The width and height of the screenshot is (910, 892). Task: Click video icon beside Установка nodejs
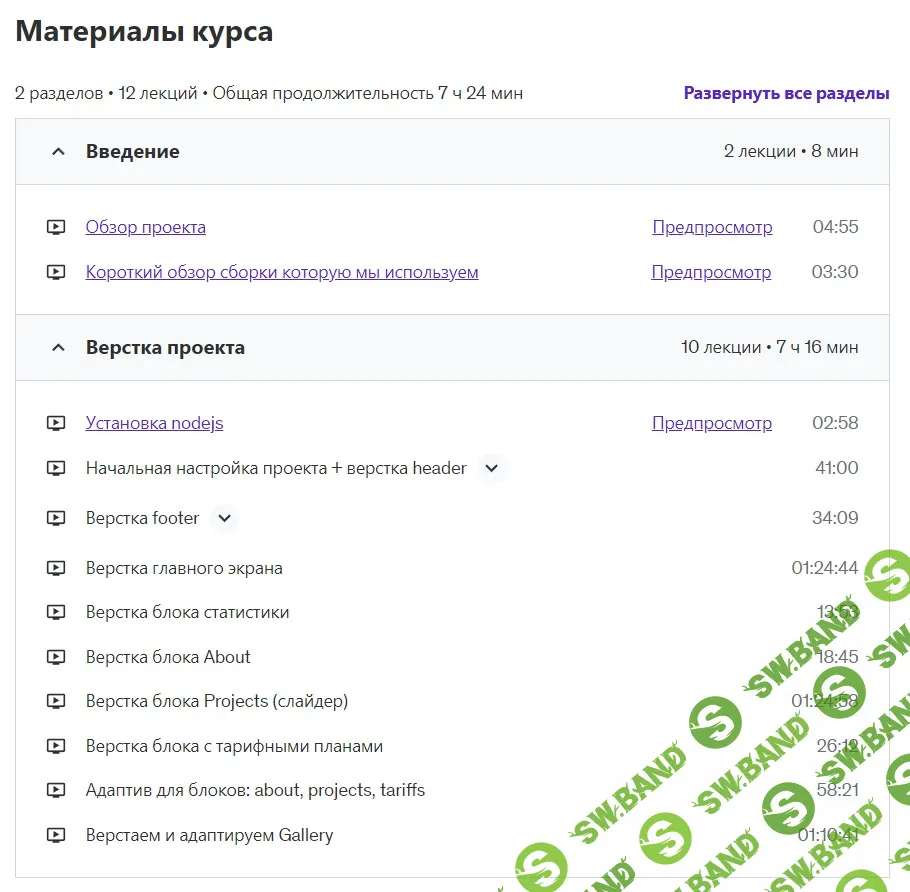coord(56,423)
